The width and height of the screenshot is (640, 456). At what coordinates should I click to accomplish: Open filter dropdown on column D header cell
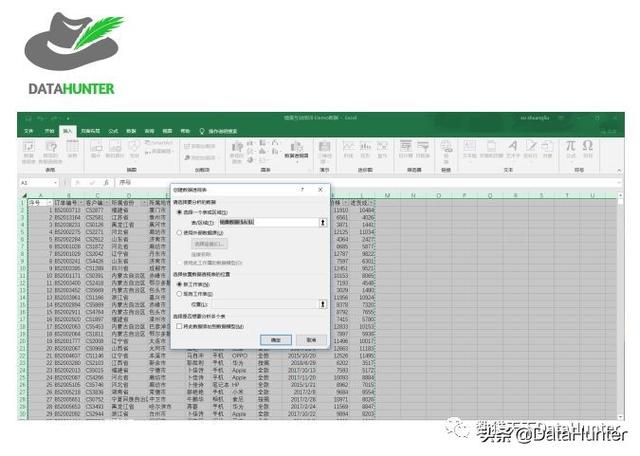point(143,203)
